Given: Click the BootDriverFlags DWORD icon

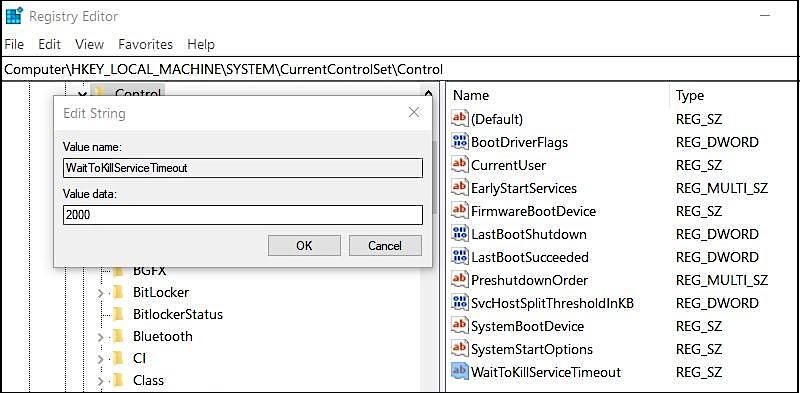Looking at the screenshot, I should 460,141.
